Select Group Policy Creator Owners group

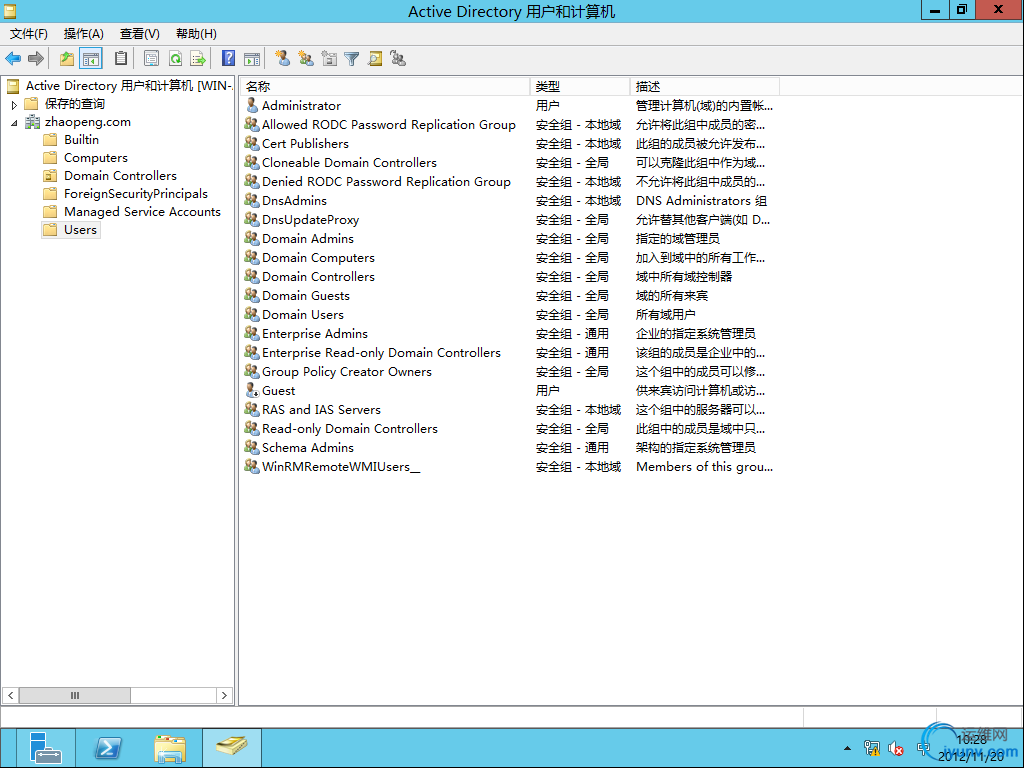tap(347, 372)
